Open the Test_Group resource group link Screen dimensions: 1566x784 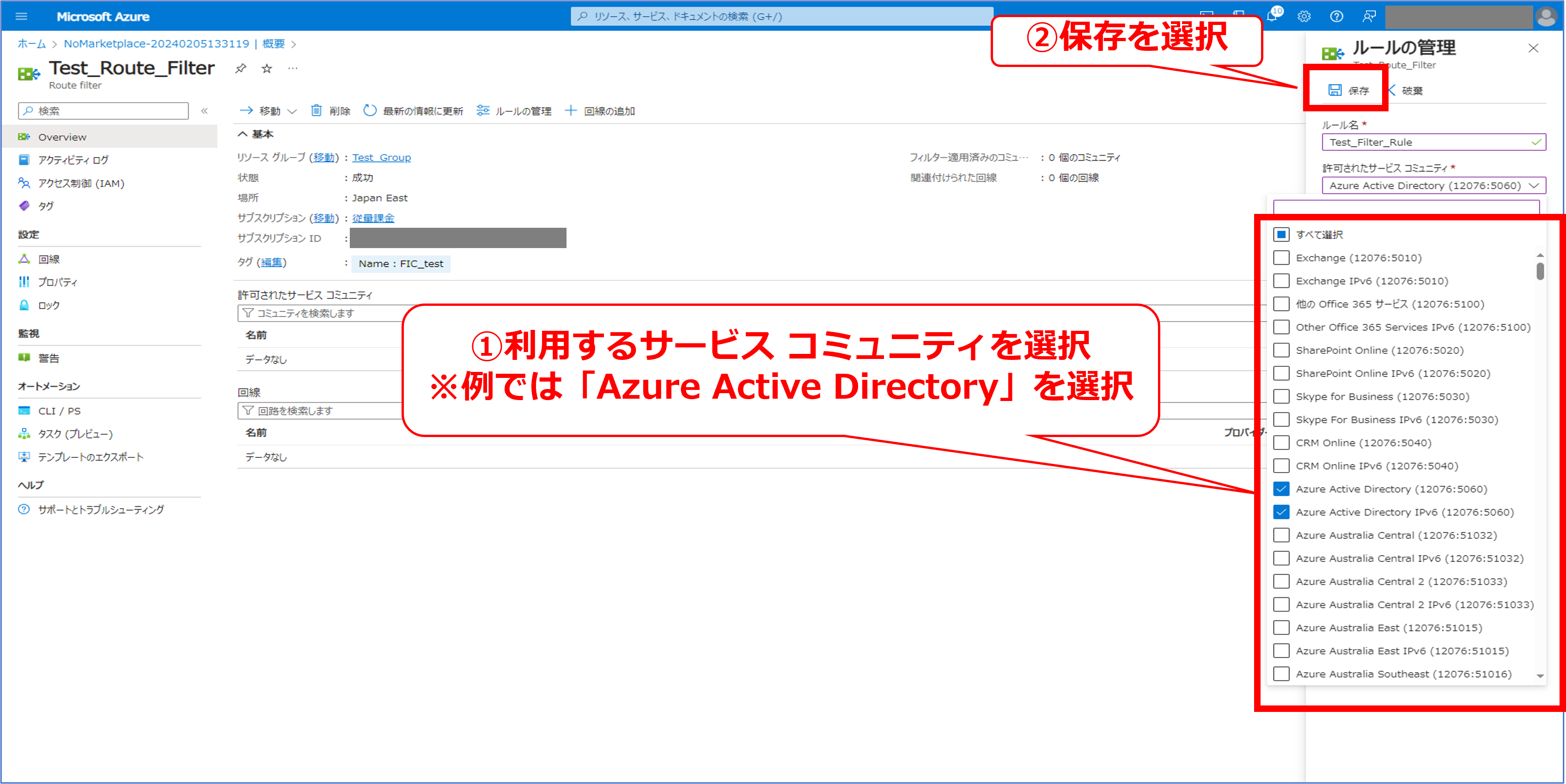(x=381, y=158)
